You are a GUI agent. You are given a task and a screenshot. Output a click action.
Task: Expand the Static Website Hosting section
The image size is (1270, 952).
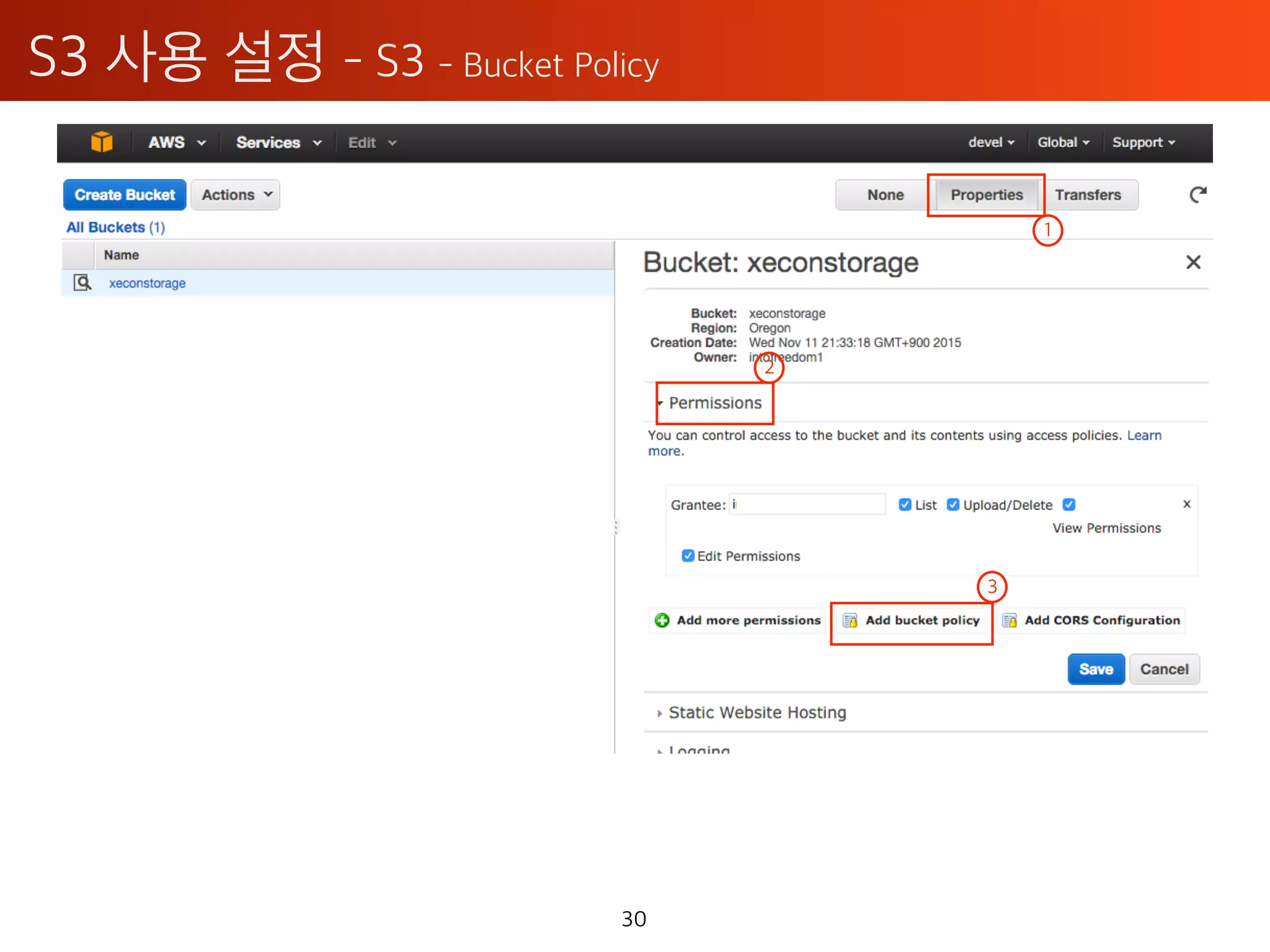[x=752, y=713]
